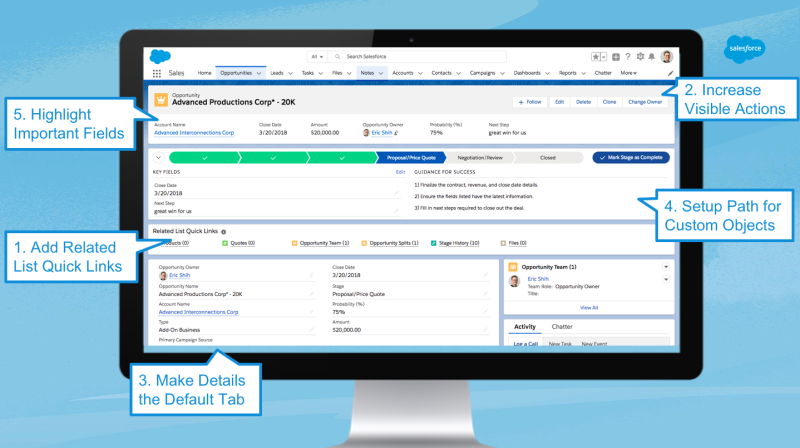Viewport: 800px width, 448px height.
Task: Click the Close Date pencil in Key Fields
Action: 396,193
